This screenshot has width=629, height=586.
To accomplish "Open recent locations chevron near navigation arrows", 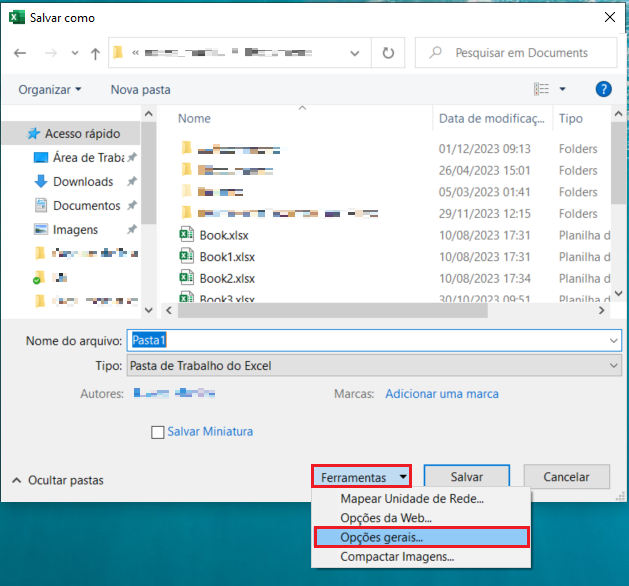I will tap(75, 53).
